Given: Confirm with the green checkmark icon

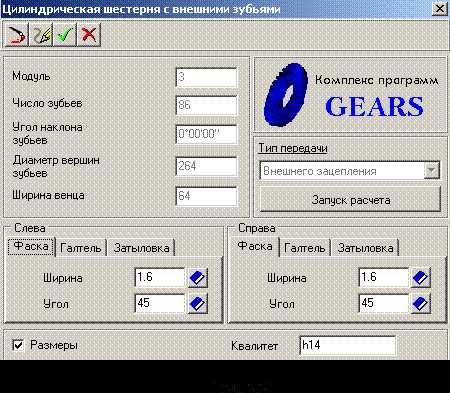Looking at the screenshot, I should [x=65, y=34].
